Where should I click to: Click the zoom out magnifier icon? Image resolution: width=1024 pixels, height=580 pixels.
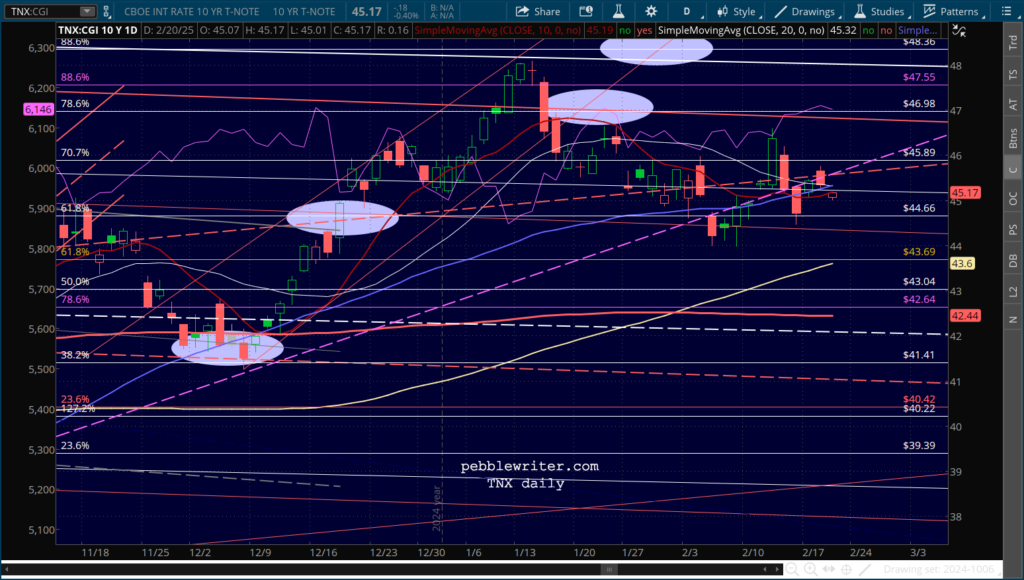point(792,570)
